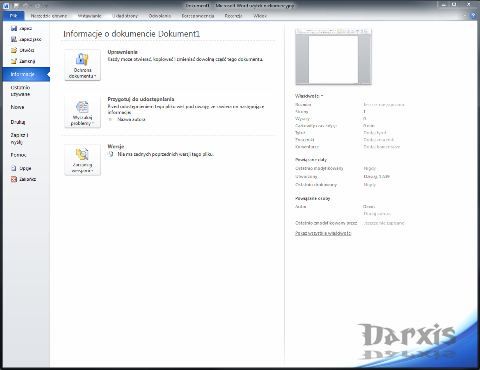Open Ostatnio używane list
This screenshot has width=480, height=370.
[x=20, y=91]
